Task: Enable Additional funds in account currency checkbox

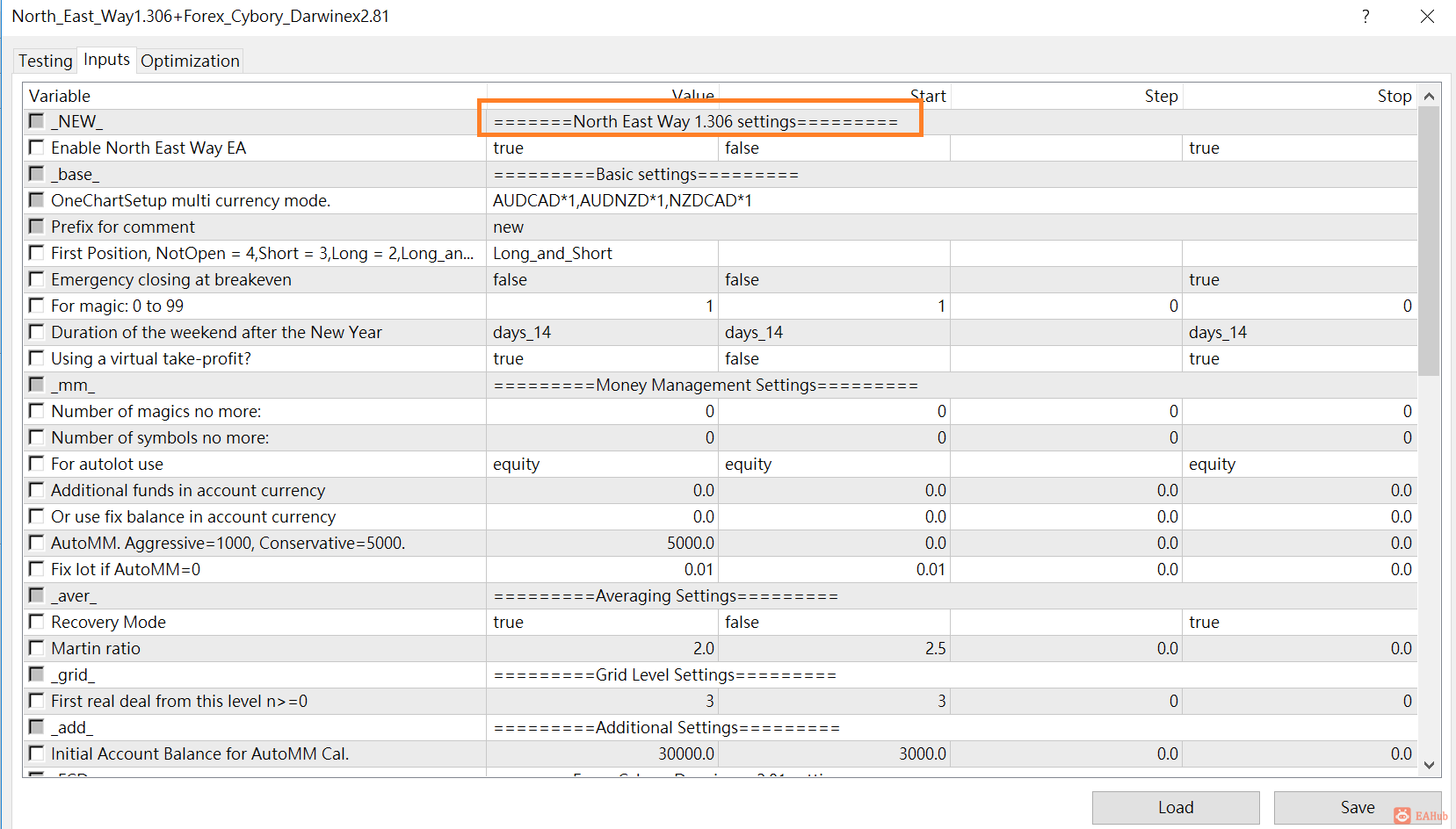Action: [37, 490]
